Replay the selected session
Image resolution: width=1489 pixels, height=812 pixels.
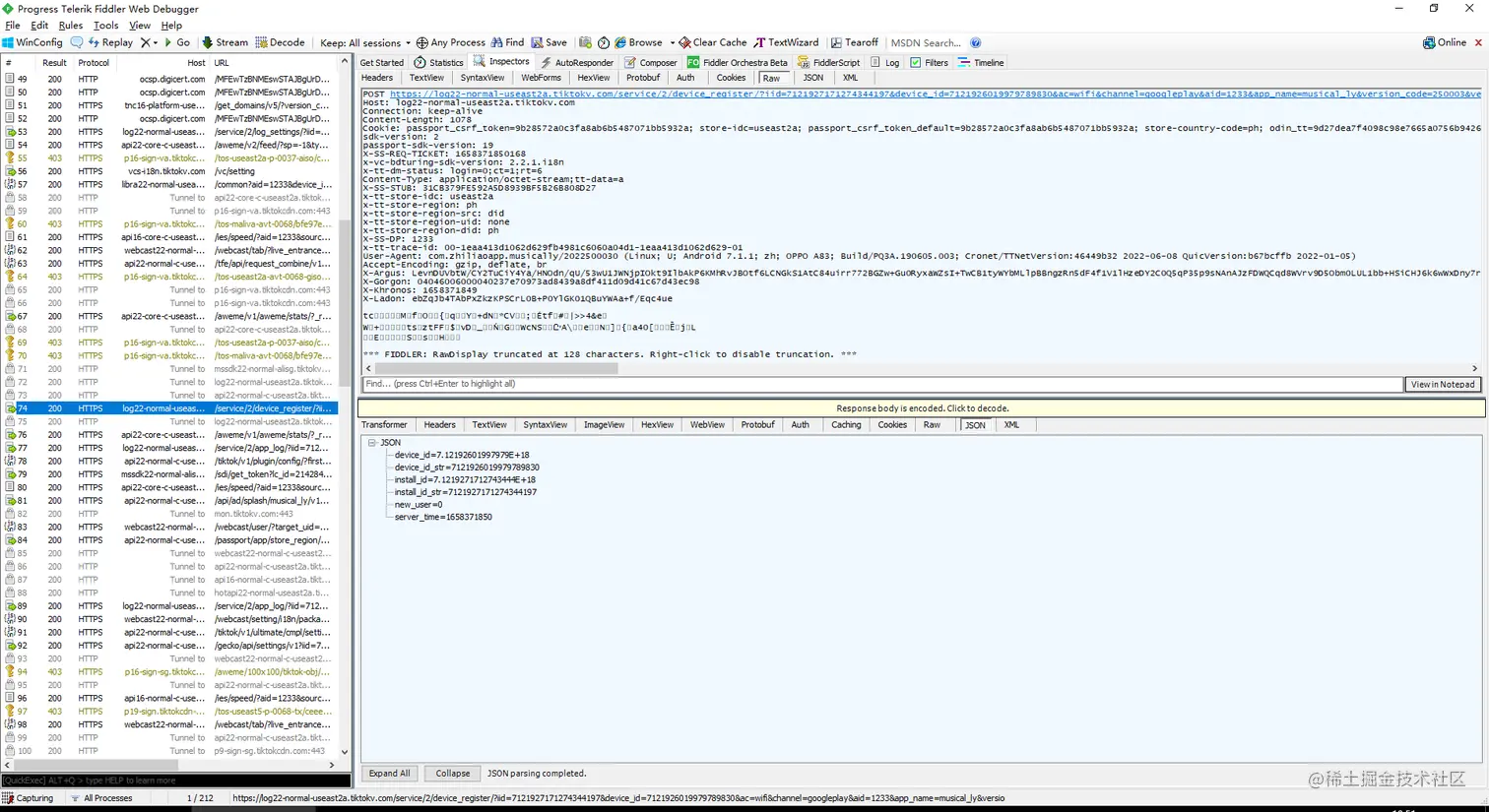[110, 42]
